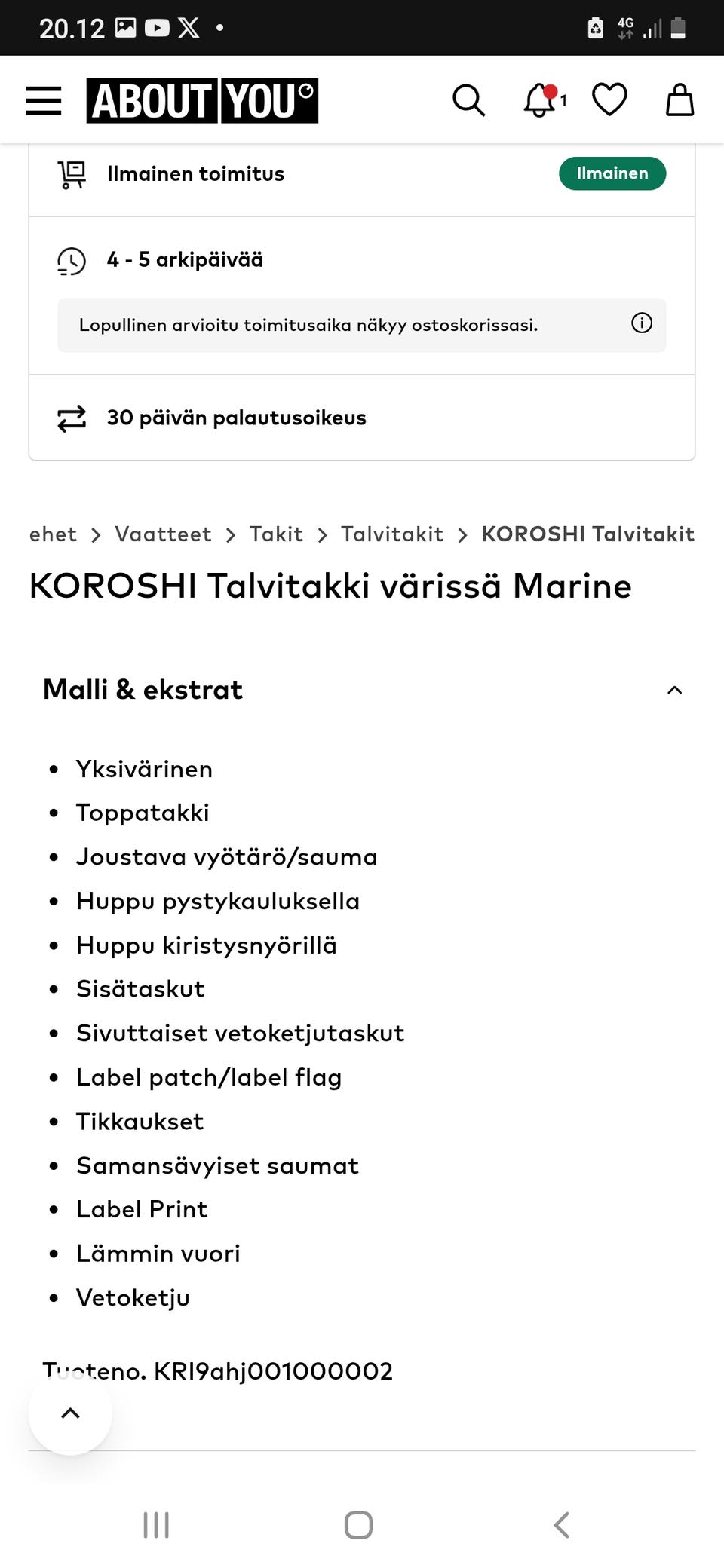Tap the return arrows icon for palautusoikeus

point(71,418)
